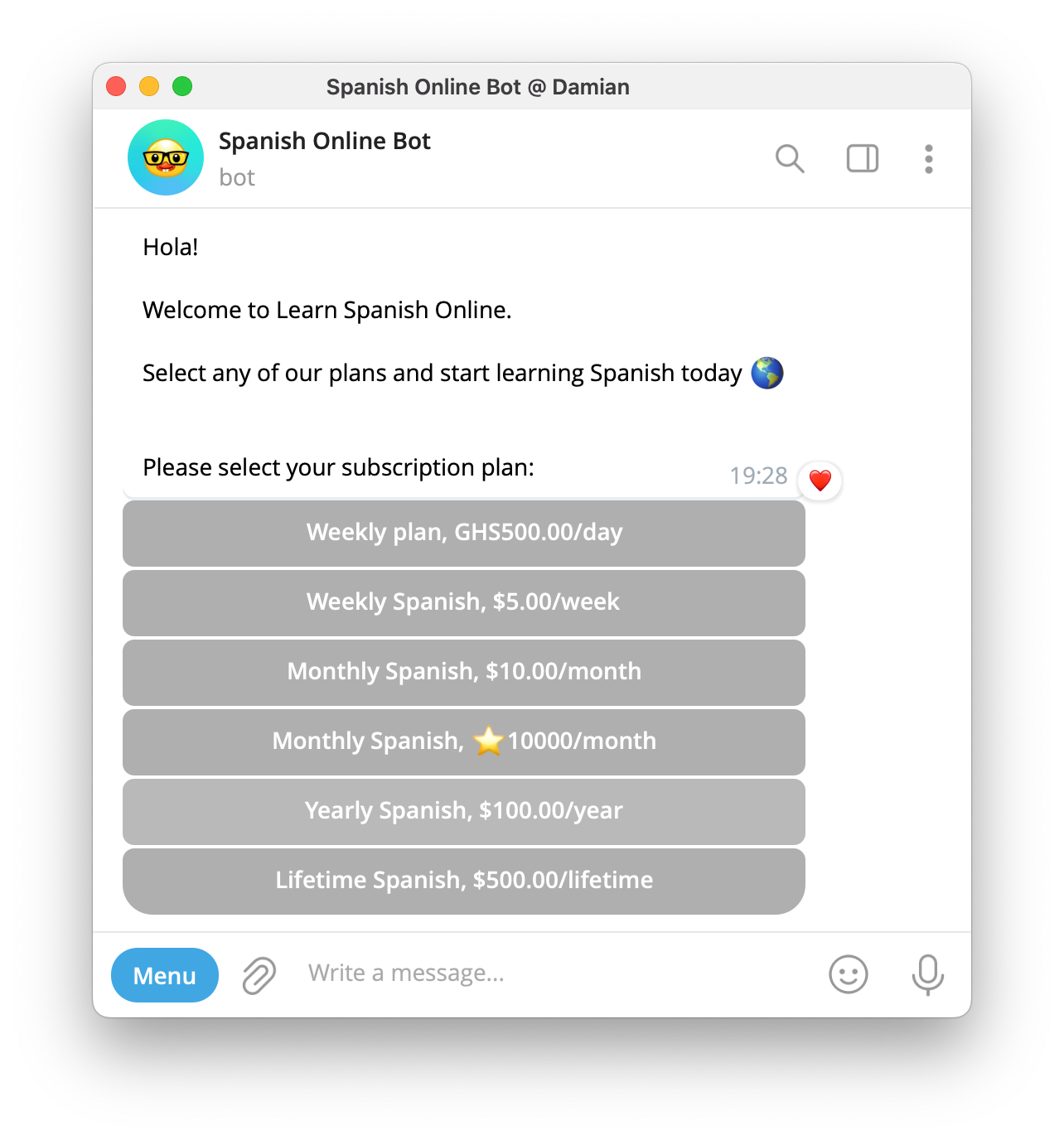
Task: Attach a file with paperclip icon
Action: pyautogui.click(x=259, y=975)
